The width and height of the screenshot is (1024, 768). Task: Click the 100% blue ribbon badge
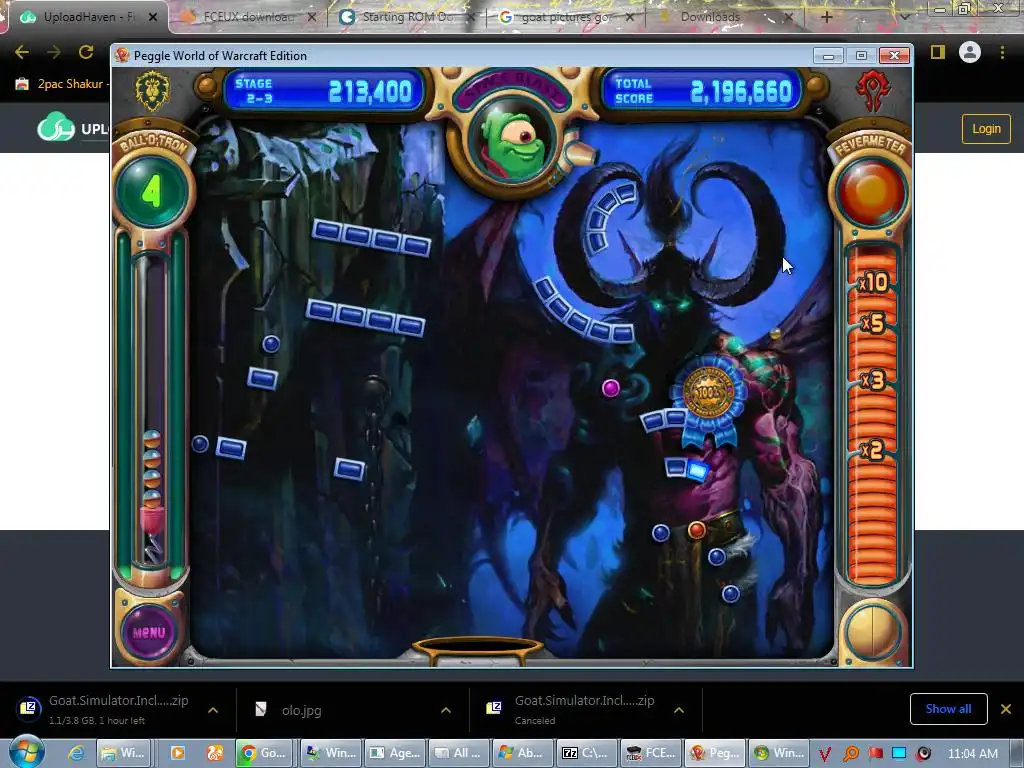tap(709, 400)
